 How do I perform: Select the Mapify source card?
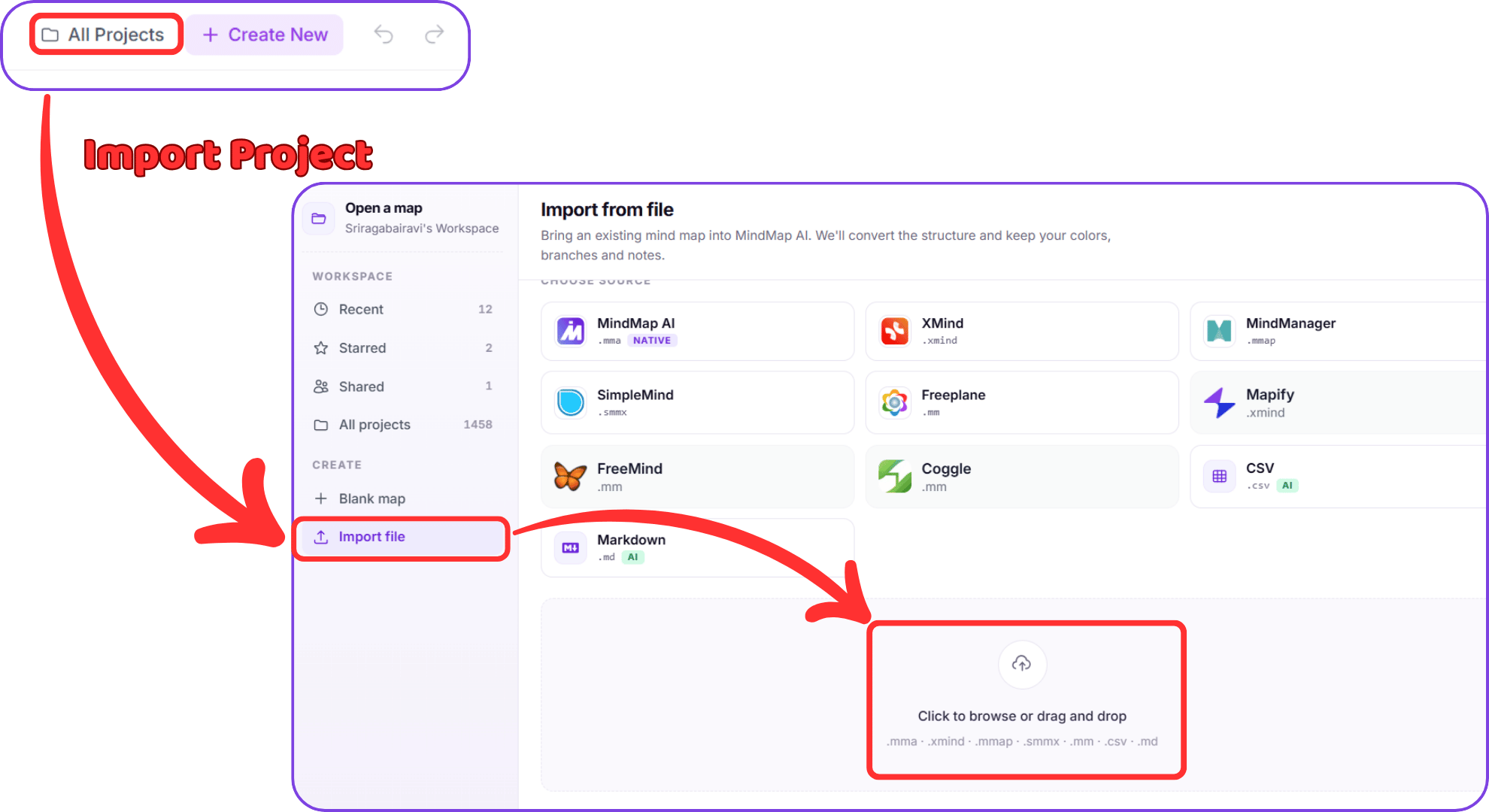tap(1339, 402)
